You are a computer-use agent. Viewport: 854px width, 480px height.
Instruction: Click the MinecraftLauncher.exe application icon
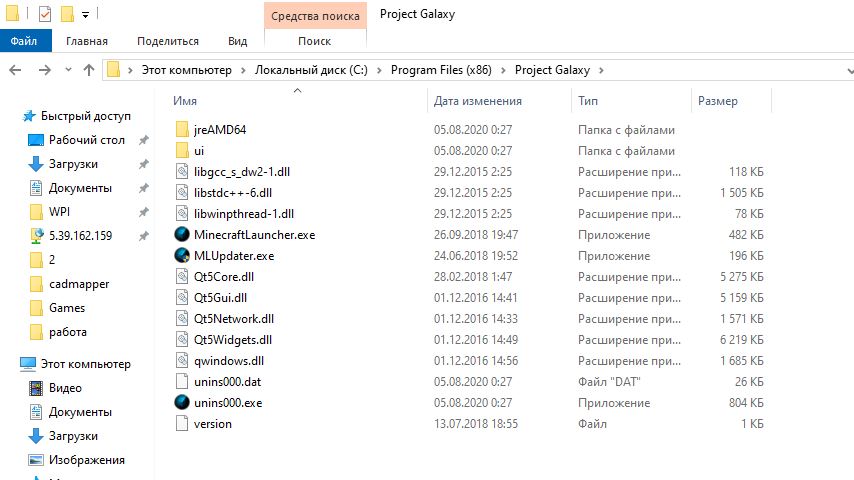[x=182, y=234]
